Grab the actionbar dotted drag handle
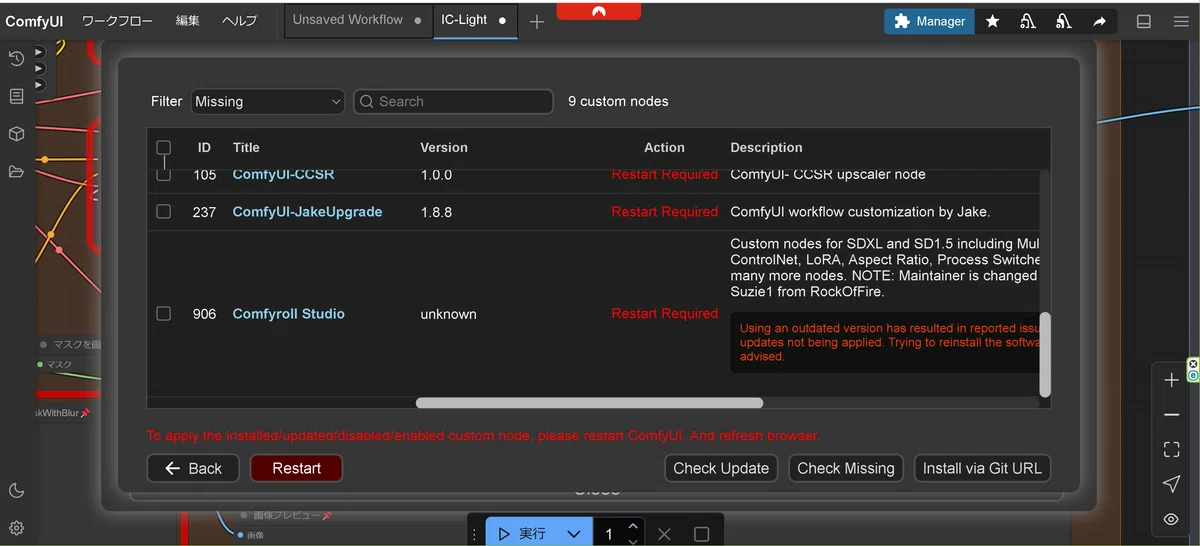Image resolution: width=1200 pixels, height=546 pixels. coord(476,534)
